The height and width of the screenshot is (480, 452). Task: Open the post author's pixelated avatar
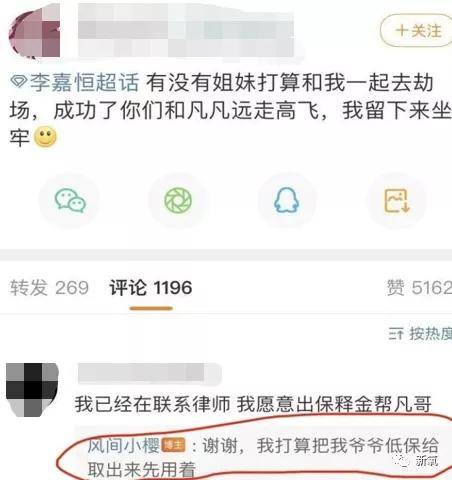tap(35, 33)
